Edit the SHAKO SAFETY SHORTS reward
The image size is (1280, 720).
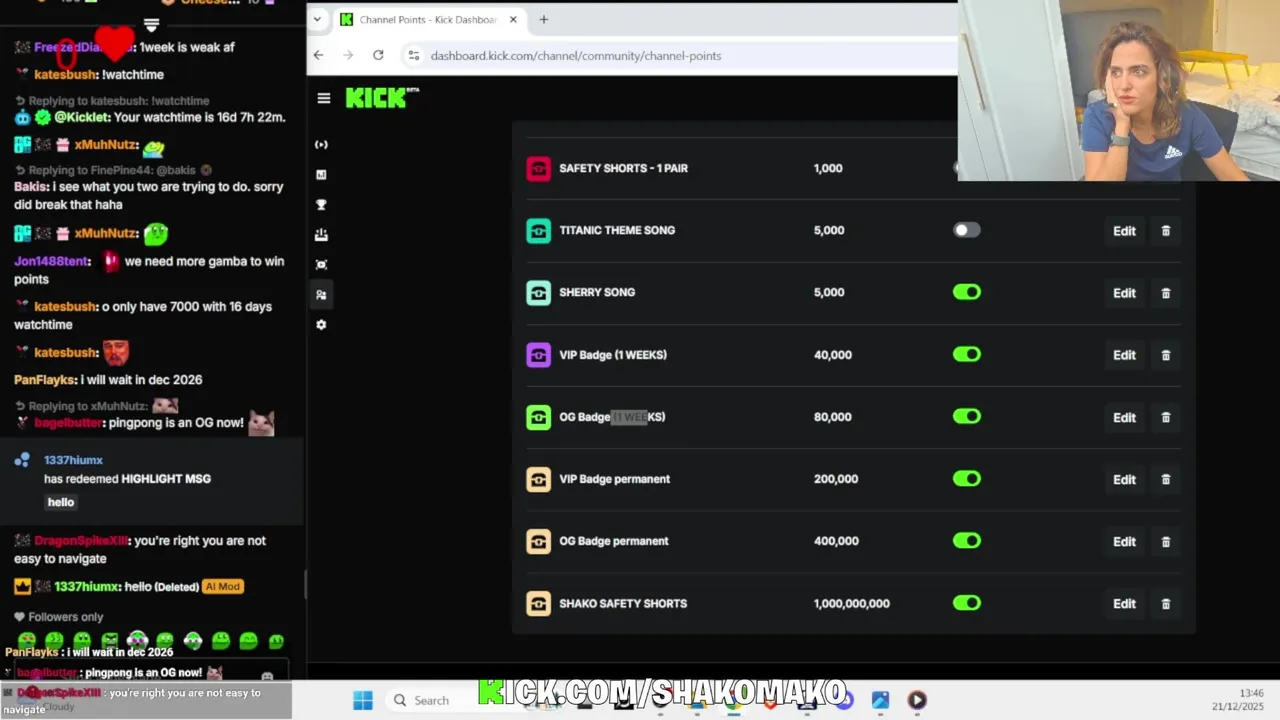point(1124,603)
